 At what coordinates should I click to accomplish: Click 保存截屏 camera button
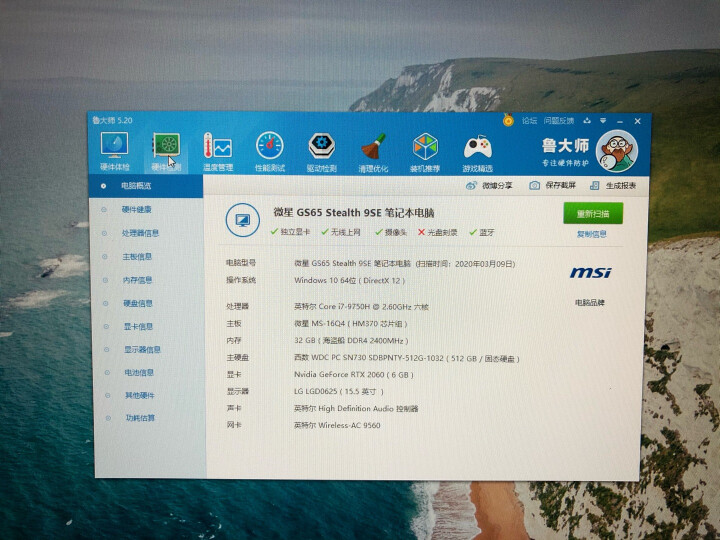pyautogui.click(x=552, y=185)
